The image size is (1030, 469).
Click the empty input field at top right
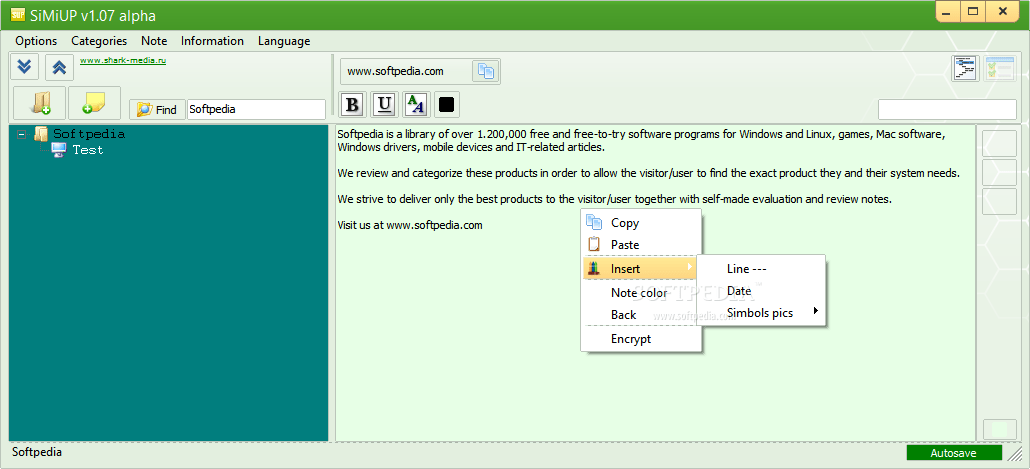click(947, 110)
